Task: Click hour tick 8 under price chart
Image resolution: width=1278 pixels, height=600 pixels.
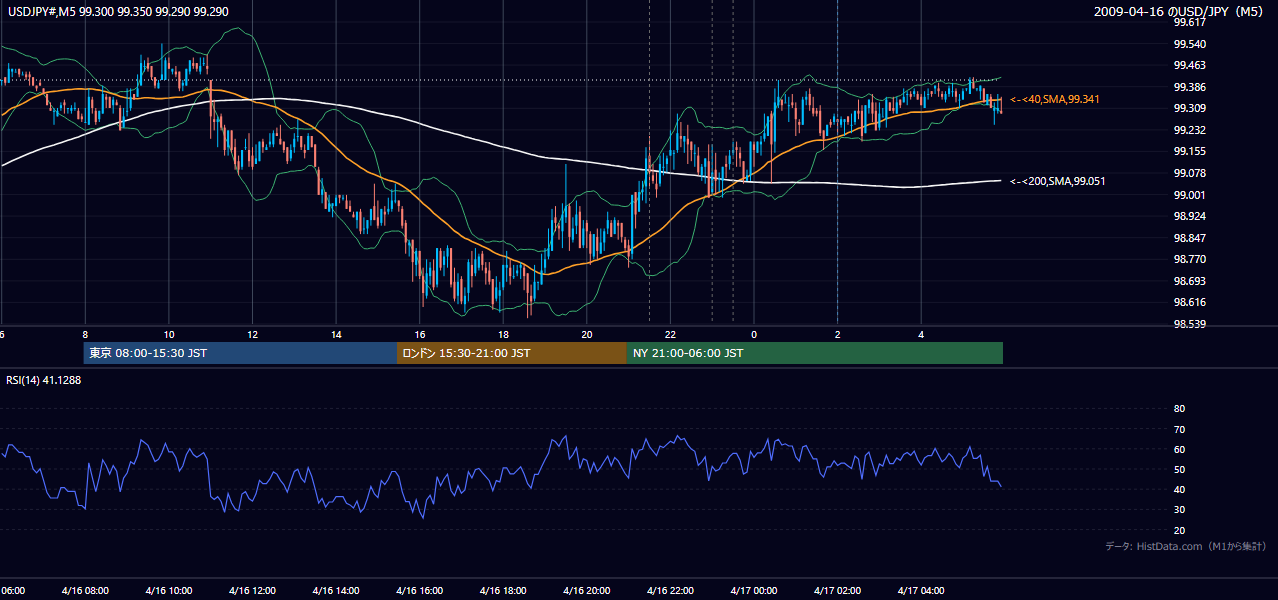Action: pyautogui.click(x=85, y=335)
